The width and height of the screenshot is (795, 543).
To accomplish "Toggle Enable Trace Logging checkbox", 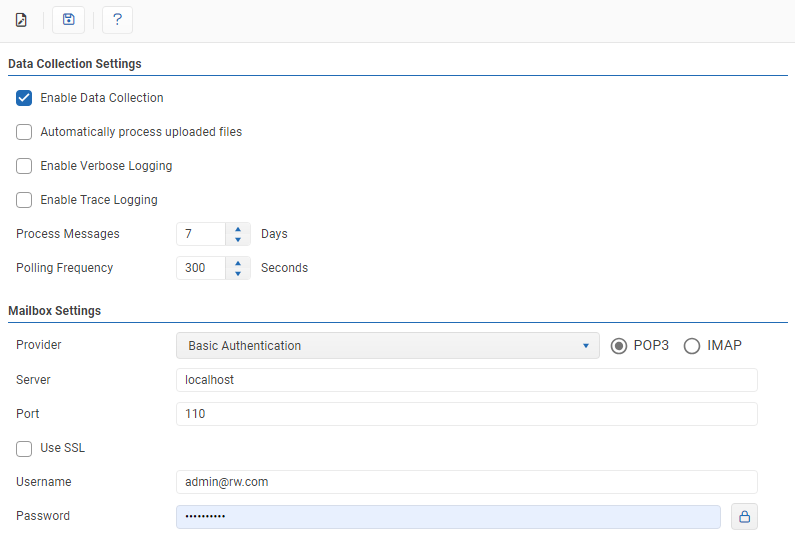I will coord(24,200).
